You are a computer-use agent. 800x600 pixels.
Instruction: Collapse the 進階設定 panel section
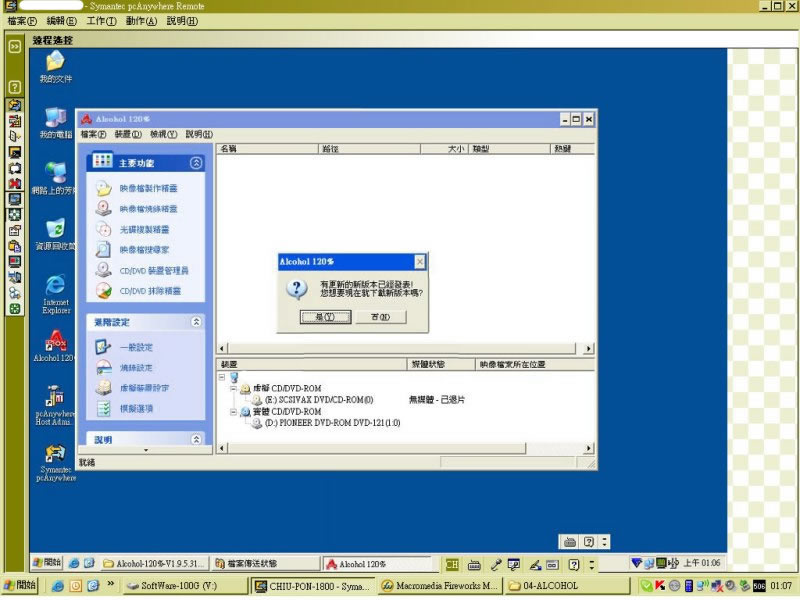click(196, 322)
